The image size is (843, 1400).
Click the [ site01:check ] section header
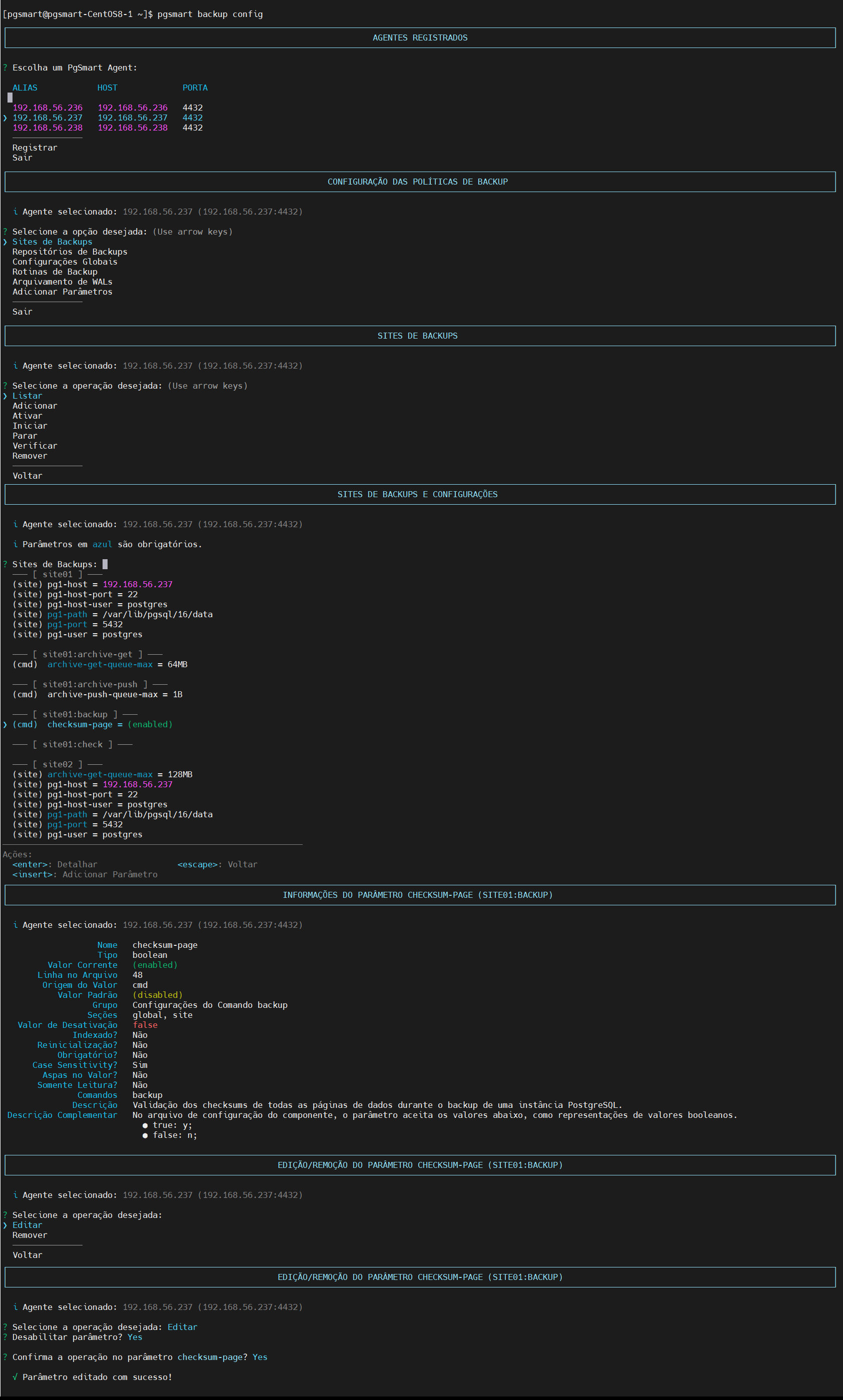coord(73,745)
